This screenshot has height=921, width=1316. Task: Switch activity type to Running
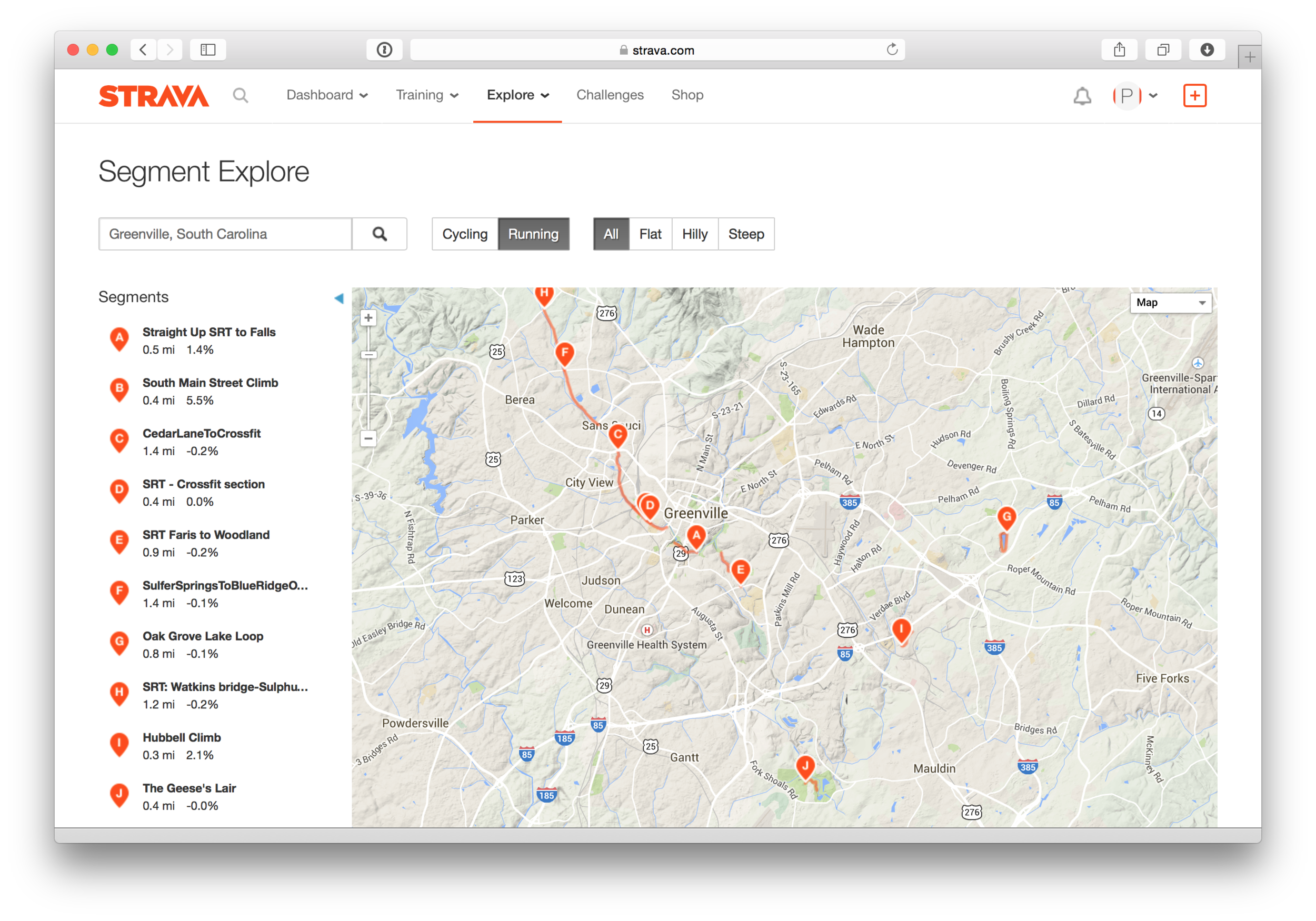(533, 234)
